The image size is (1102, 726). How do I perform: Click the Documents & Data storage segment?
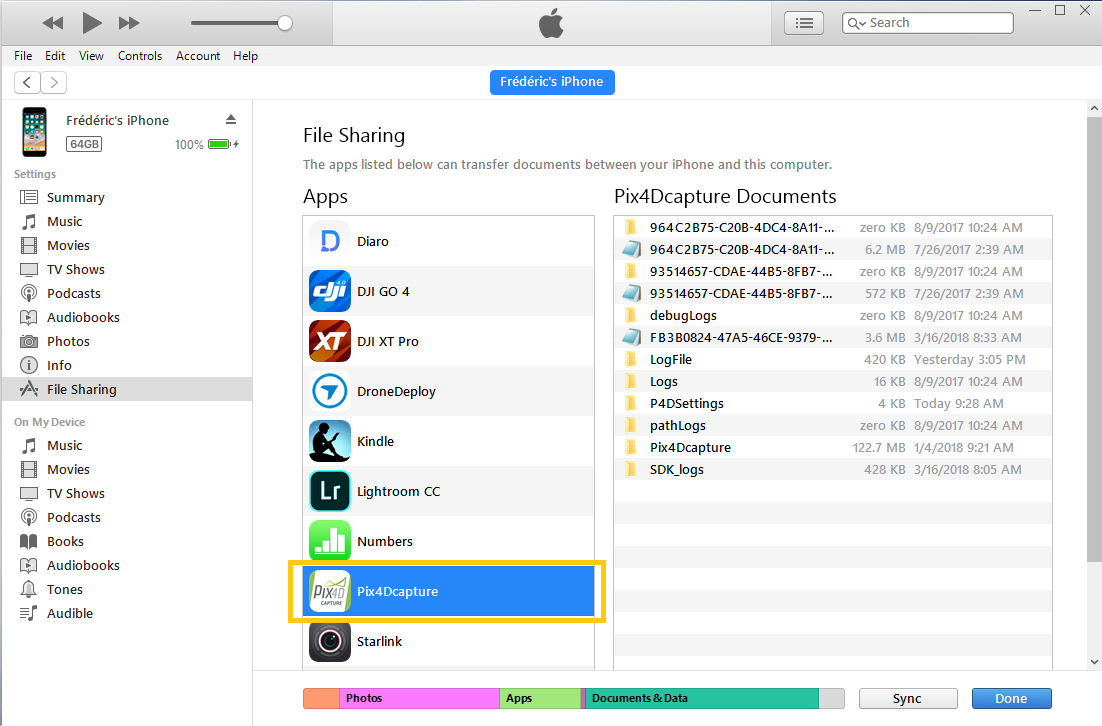(x=702, y=698)
